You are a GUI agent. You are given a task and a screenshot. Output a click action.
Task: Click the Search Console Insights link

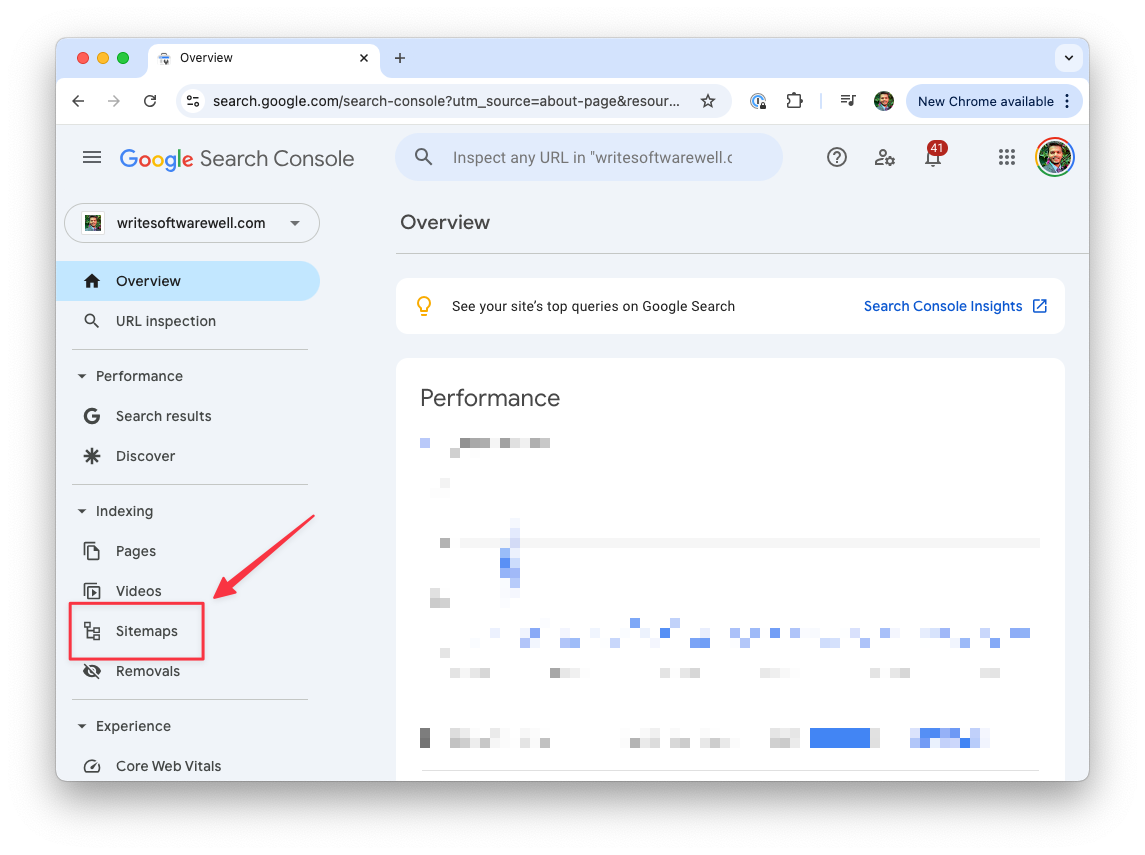click(943, 307)
